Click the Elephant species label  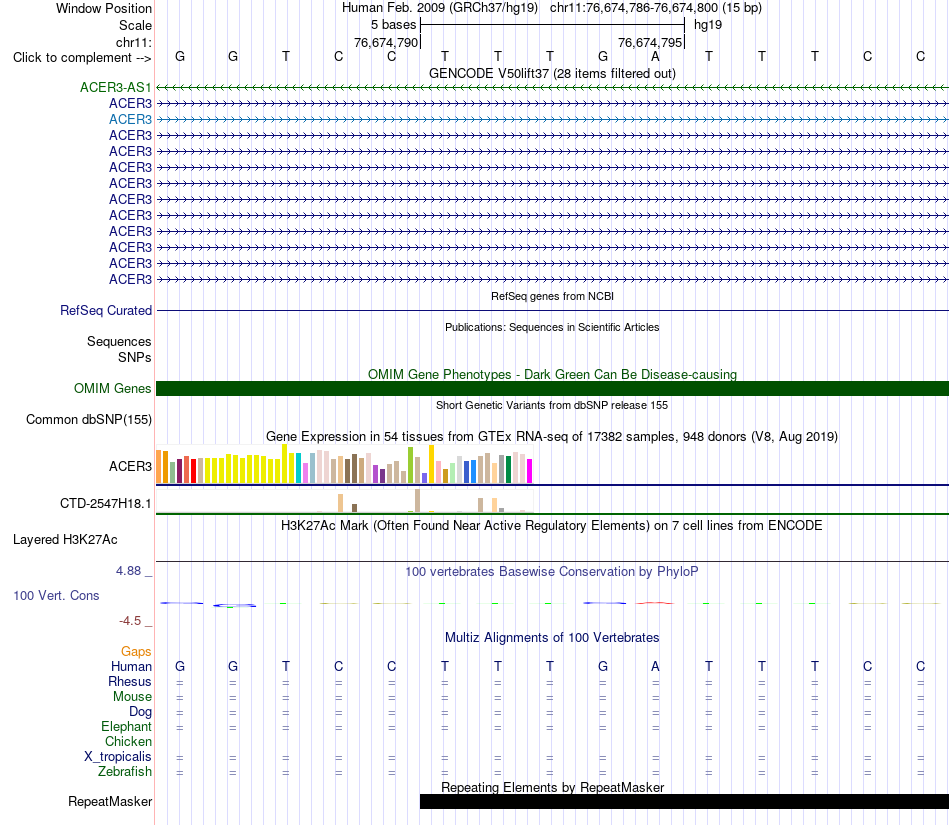pyautogui.click(x=126, y=726)
